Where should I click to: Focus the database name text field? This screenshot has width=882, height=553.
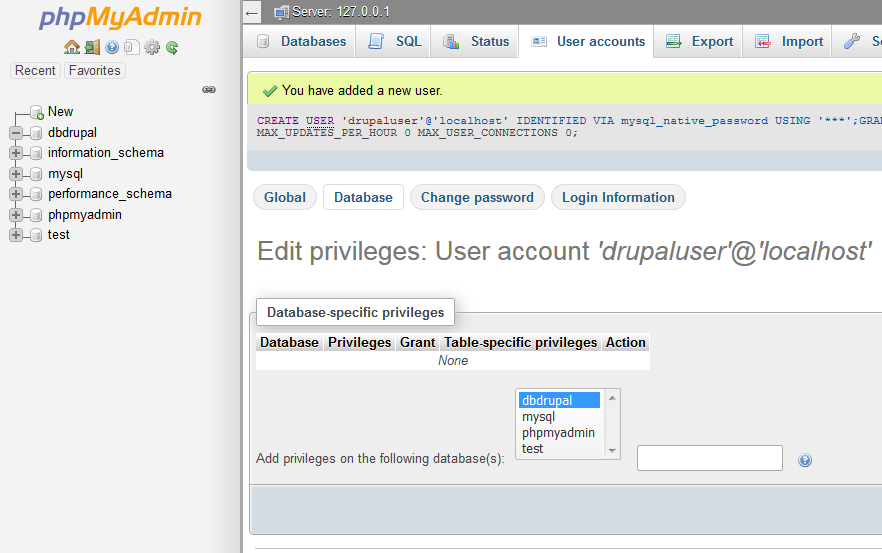pyautogui.click(x=709, y=458)
